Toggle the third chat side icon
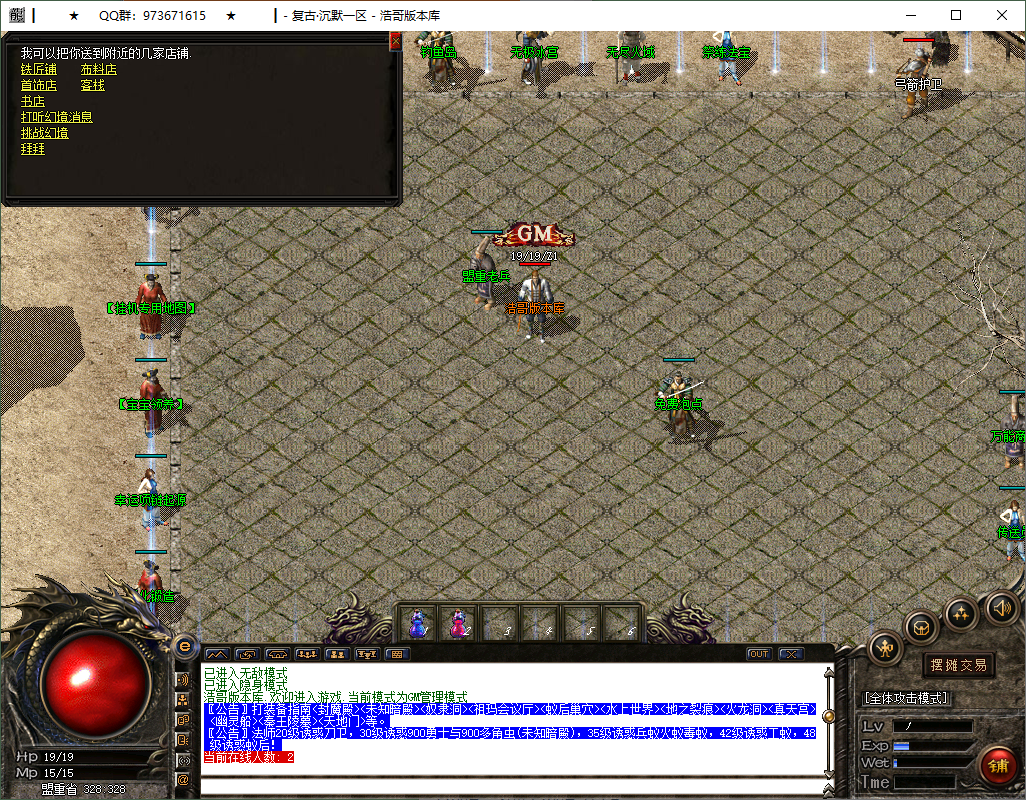 (x=183, y=720)
